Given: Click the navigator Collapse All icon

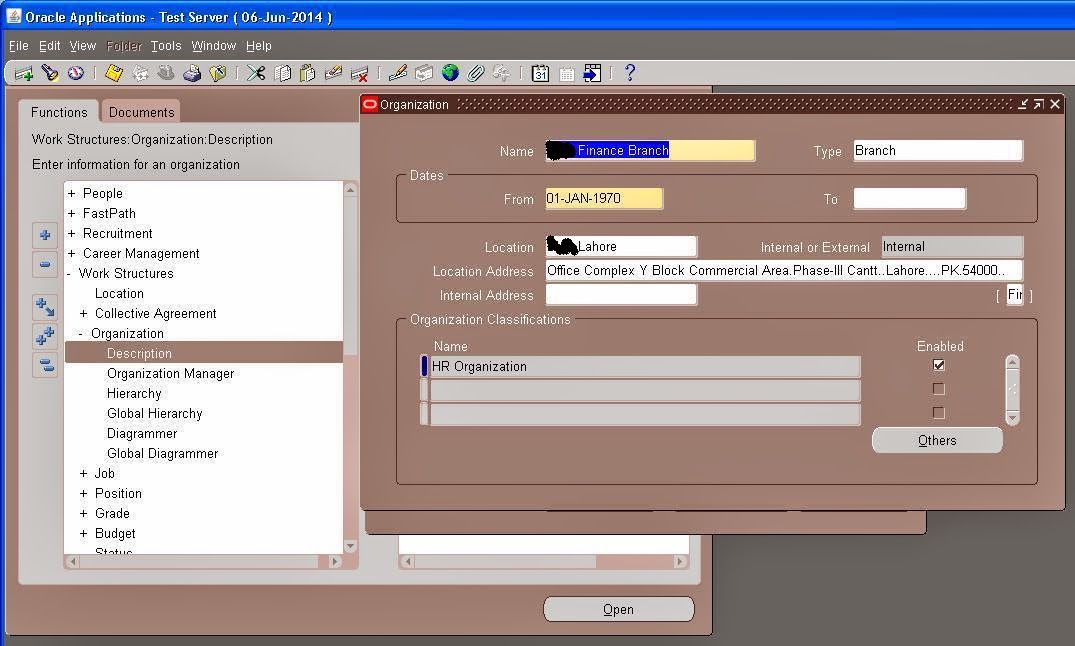Looking at the screenshot, I should [x=45, y=365].
